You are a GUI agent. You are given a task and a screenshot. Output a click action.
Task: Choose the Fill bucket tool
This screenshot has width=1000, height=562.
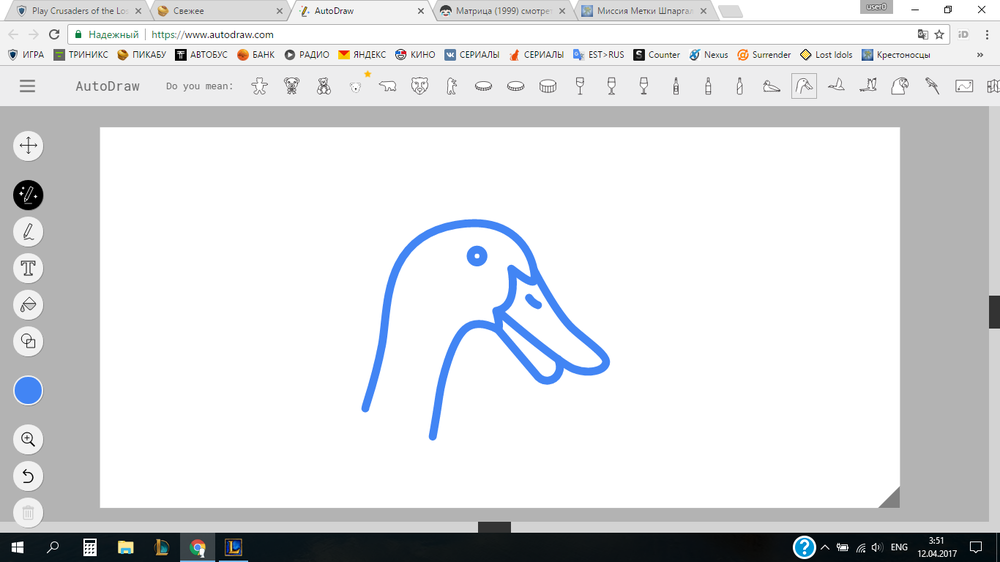[28, 305]
